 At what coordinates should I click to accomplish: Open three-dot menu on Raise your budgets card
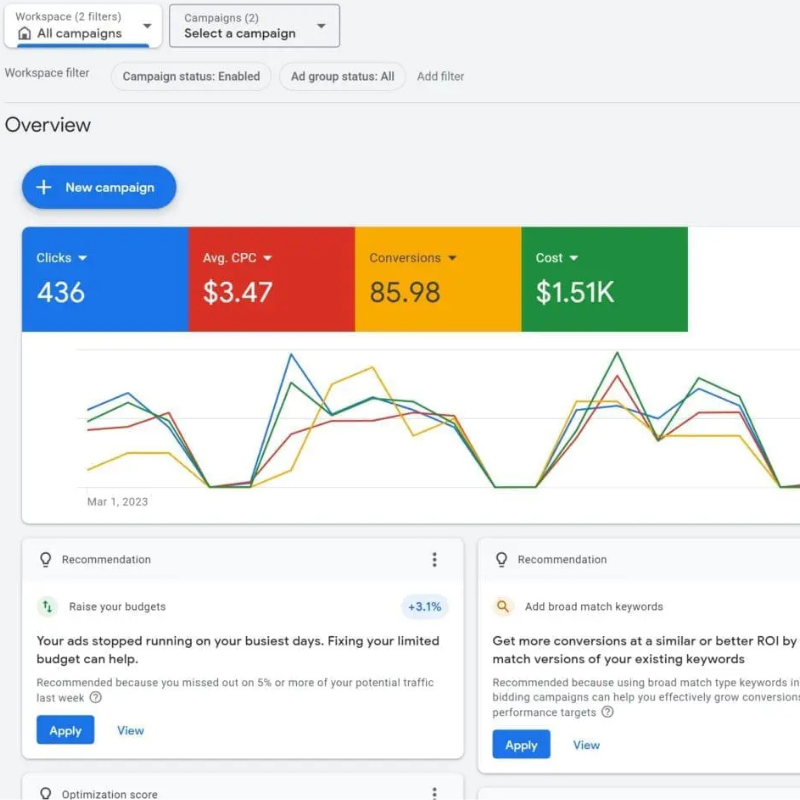tap(434, 560)
